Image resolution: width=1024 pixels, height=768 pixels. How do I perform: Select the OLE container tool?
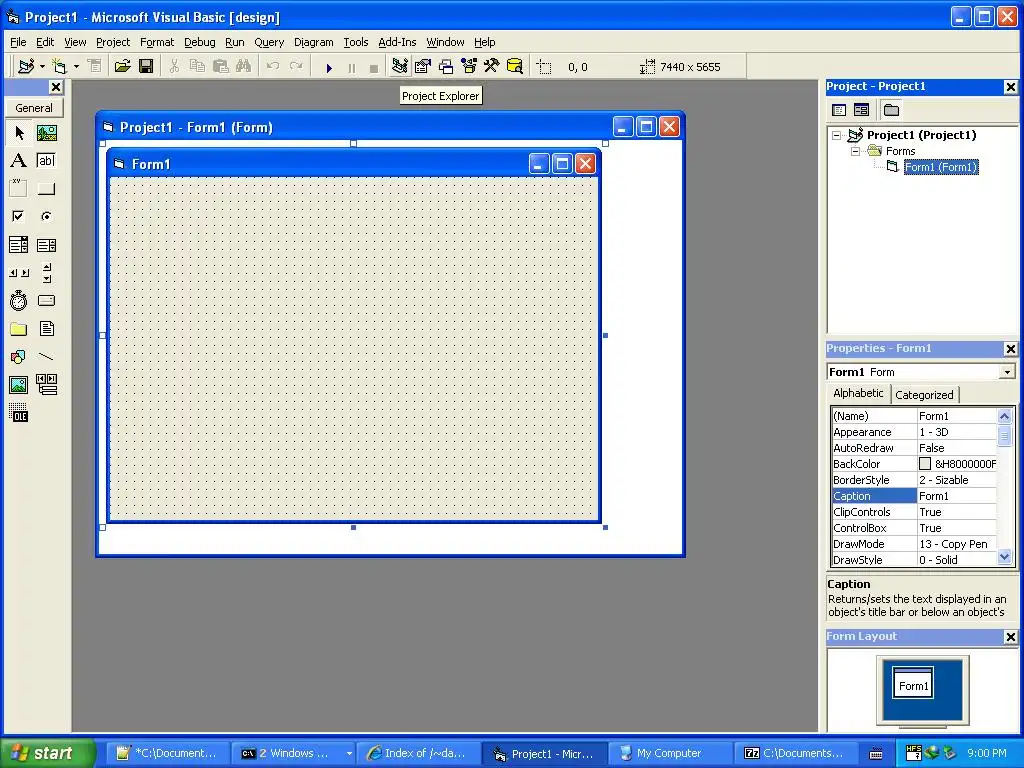tap(19, 413)
